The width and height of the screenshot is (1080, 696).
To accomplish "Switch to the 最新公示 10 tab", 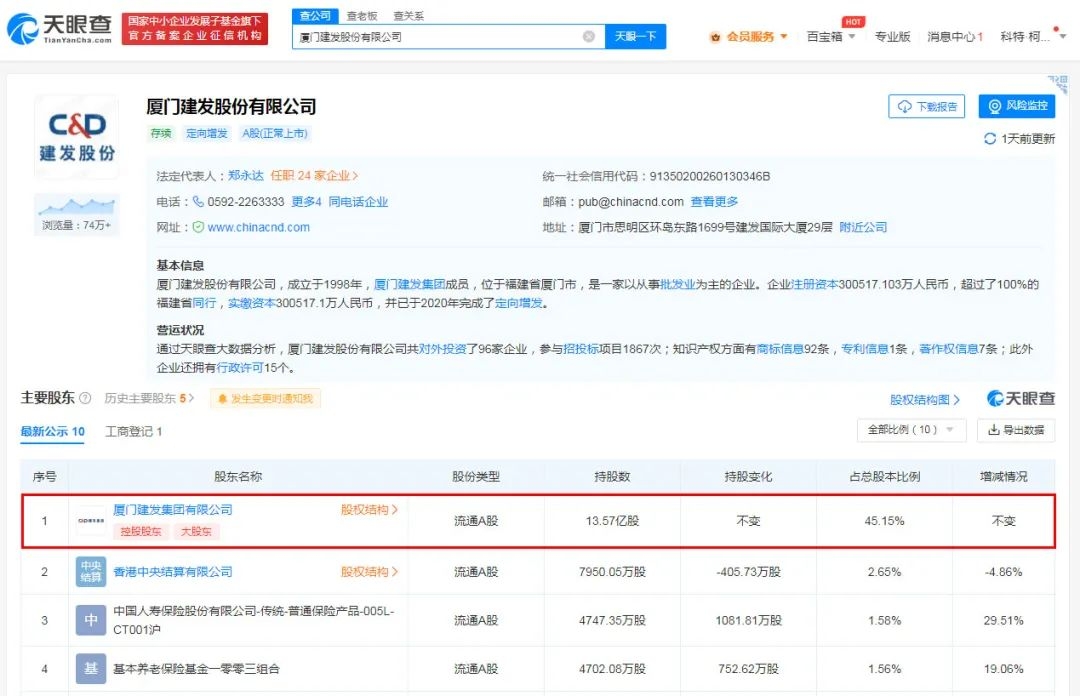I will (52, 431).
